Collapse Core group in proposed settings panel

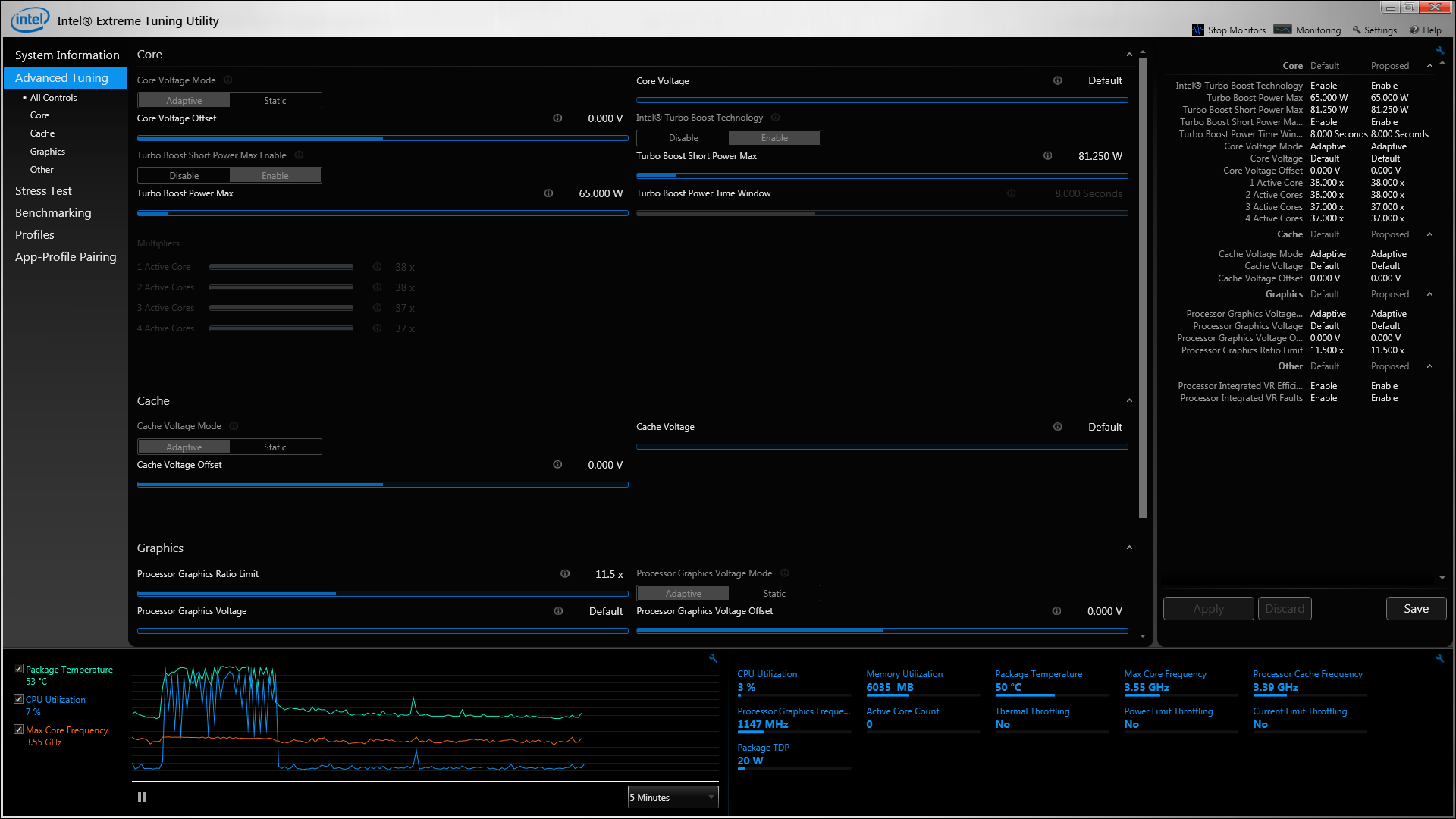(1430, 66)
